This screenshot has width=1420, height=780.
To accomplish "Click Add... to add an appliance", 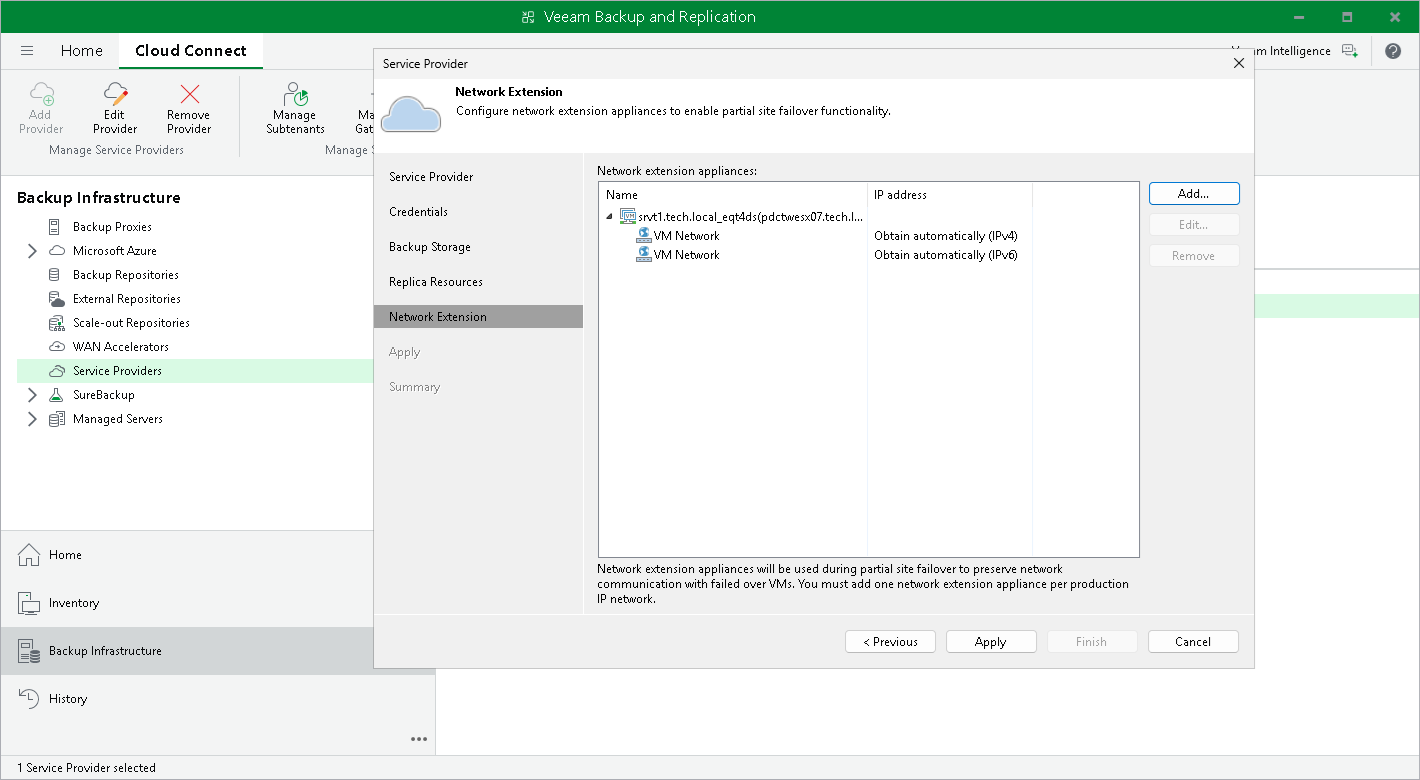I will [x=1194, y=194].
